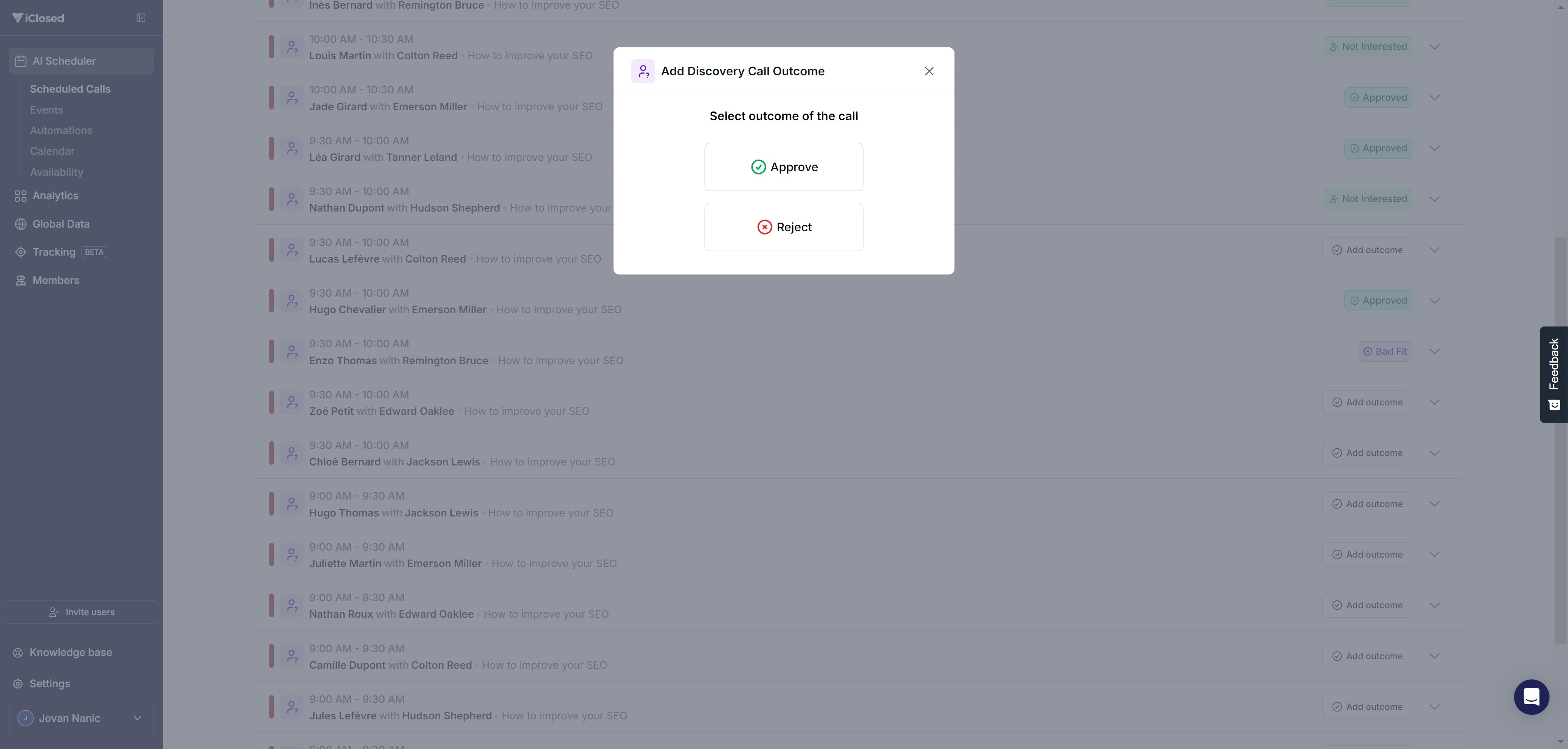Open the Availability submenu item
This screenshot has width=1568, height=749.
click(x=56, y=172)
